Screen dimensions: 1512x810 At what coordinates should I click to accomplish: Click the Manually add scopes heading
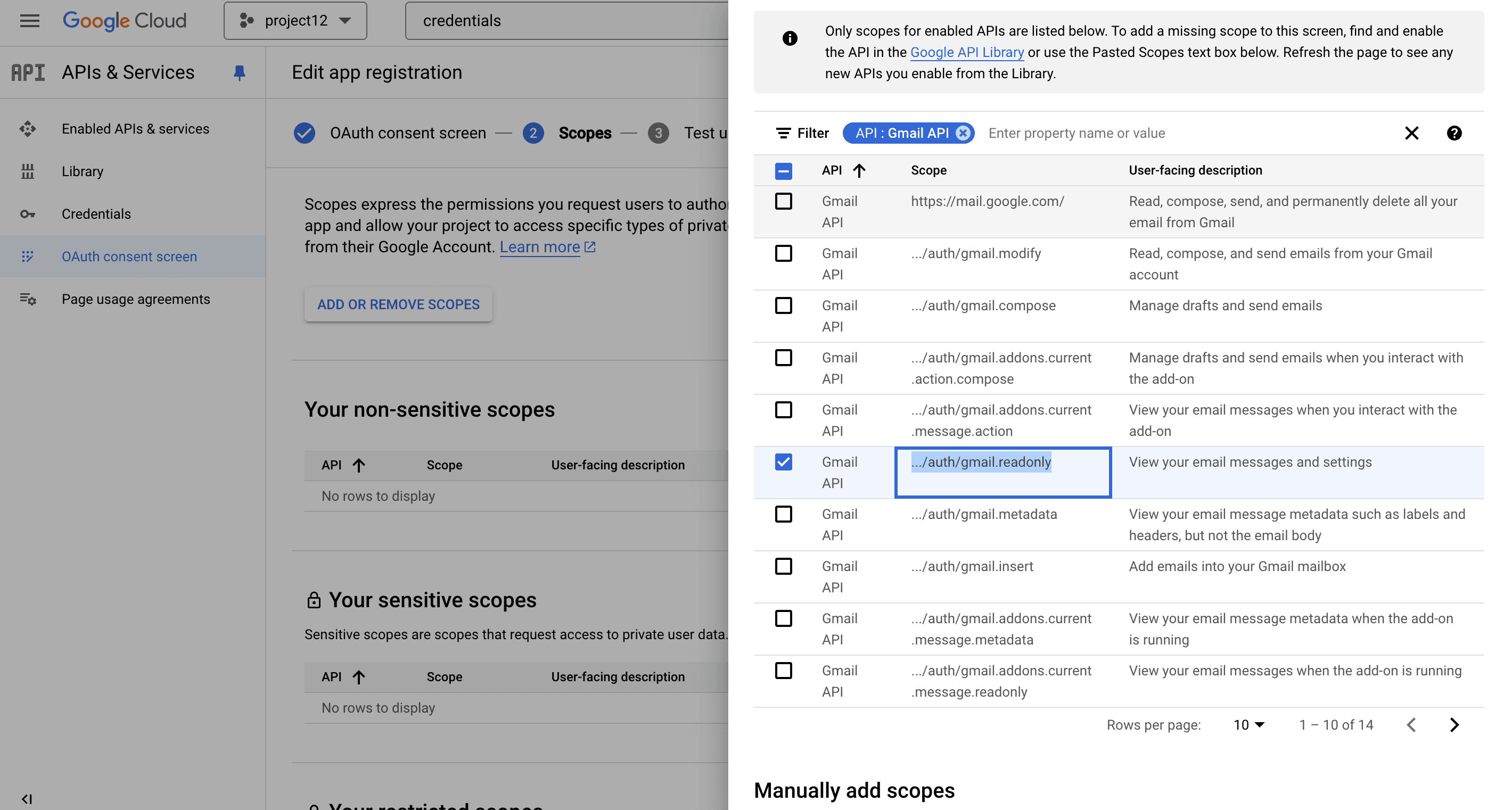(854, 791)
